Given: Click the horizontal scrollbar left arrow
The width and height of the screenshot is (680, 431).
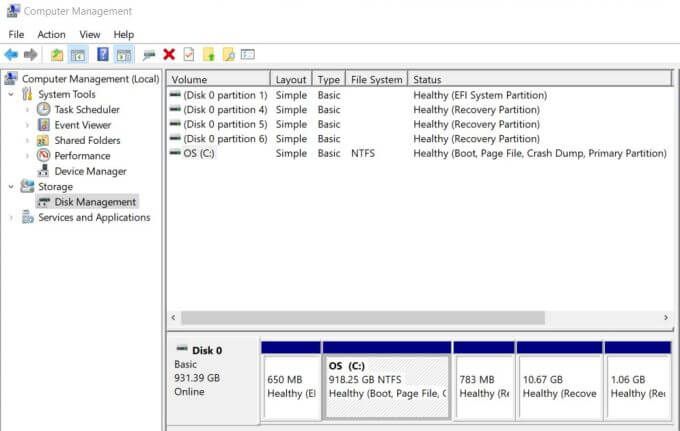Looking at the screenshot, I should point(173,317).
